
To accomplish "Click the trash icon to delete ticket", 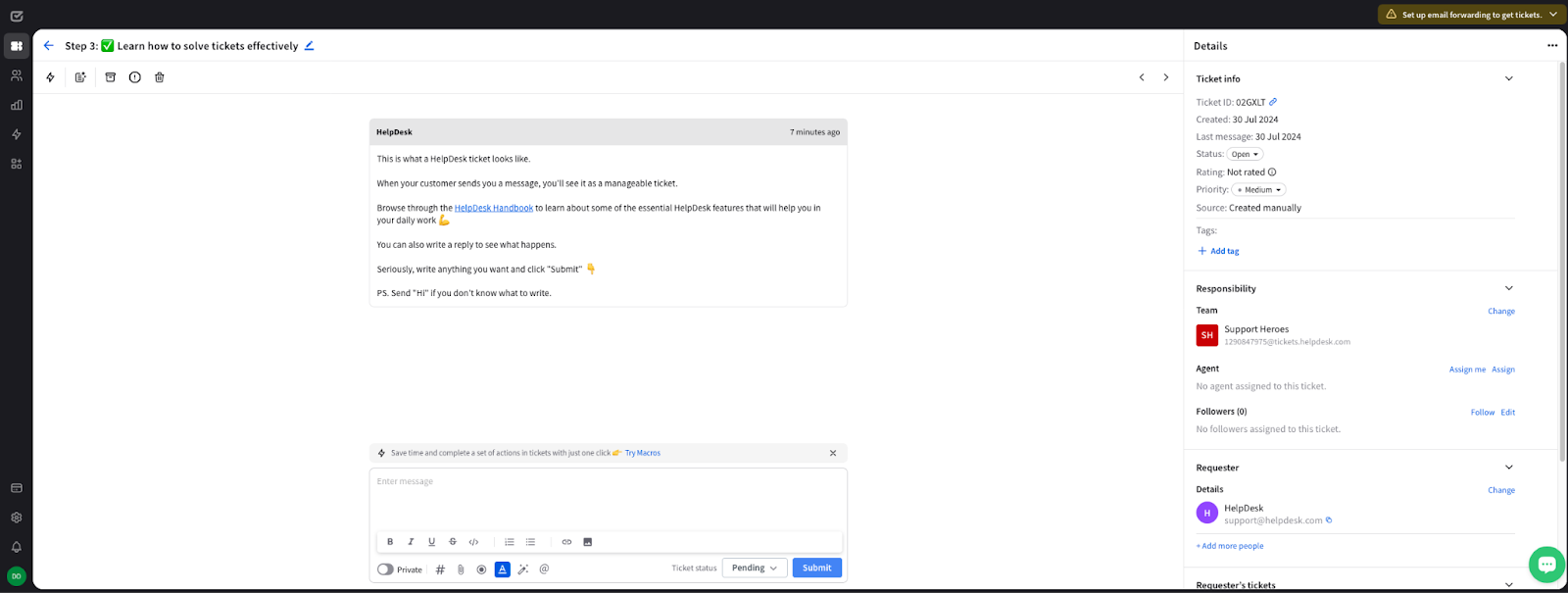I will 160,77.
